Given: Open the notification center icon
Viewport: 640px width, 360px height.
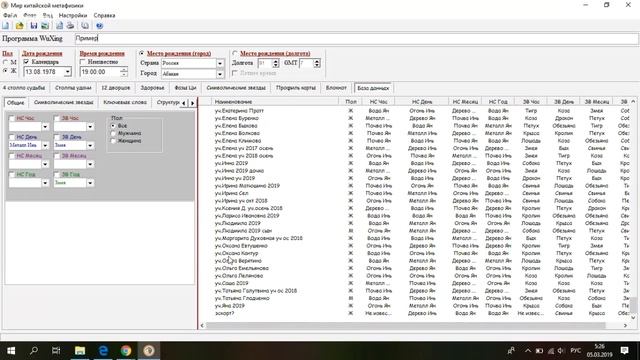Looking at the screenshot, I should point(624,351).
